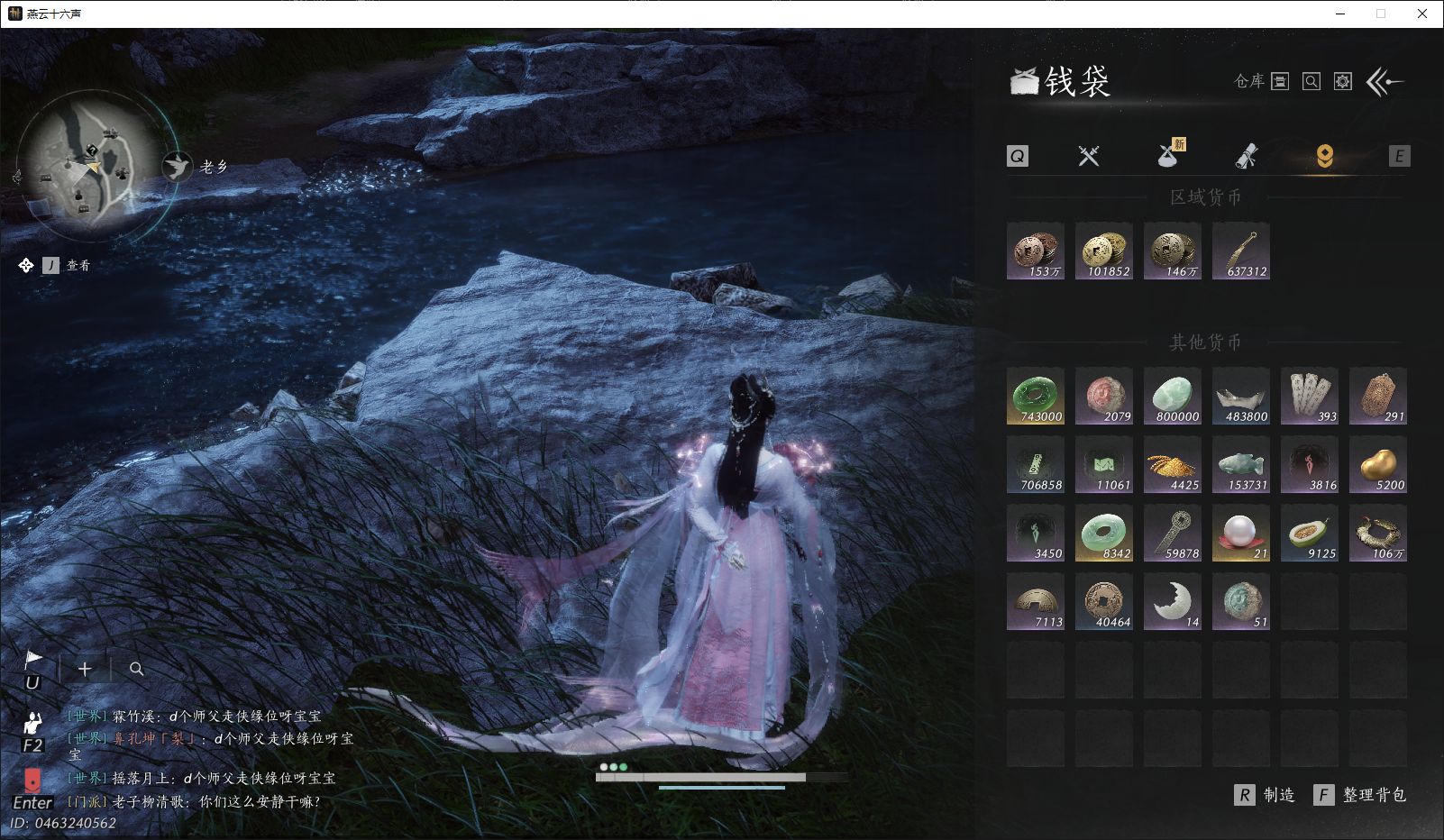The height and width of the screenshot is (840, 1444).
Task: Select the dark green emblem 3450
Action: (1036, 533)
